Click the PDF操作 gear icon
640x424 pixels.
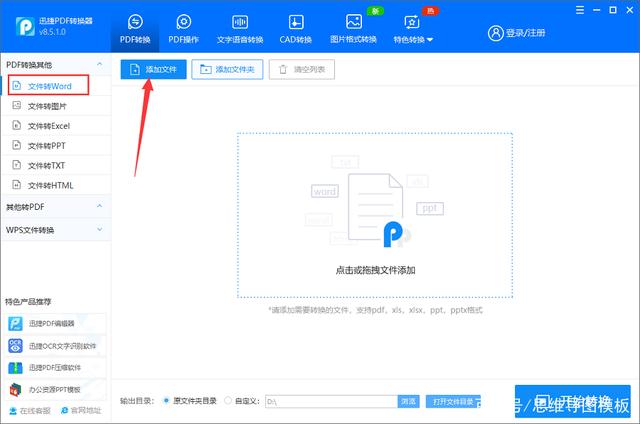184,22
